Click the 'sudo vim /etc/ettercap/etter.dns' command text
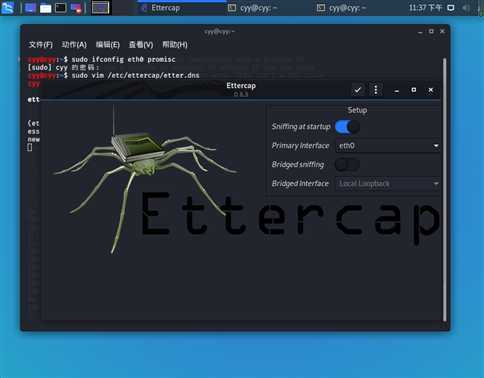The image size is (484, 378). [135, 75]
